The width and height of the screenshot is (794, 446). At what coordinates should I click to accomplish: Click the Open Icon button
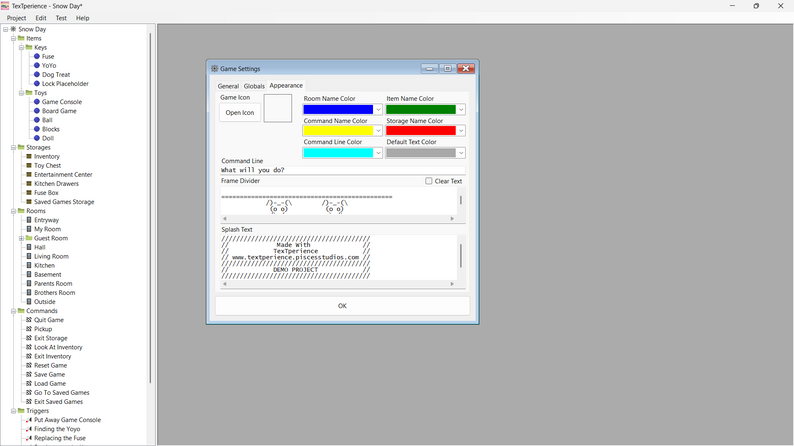coord(240,112)
